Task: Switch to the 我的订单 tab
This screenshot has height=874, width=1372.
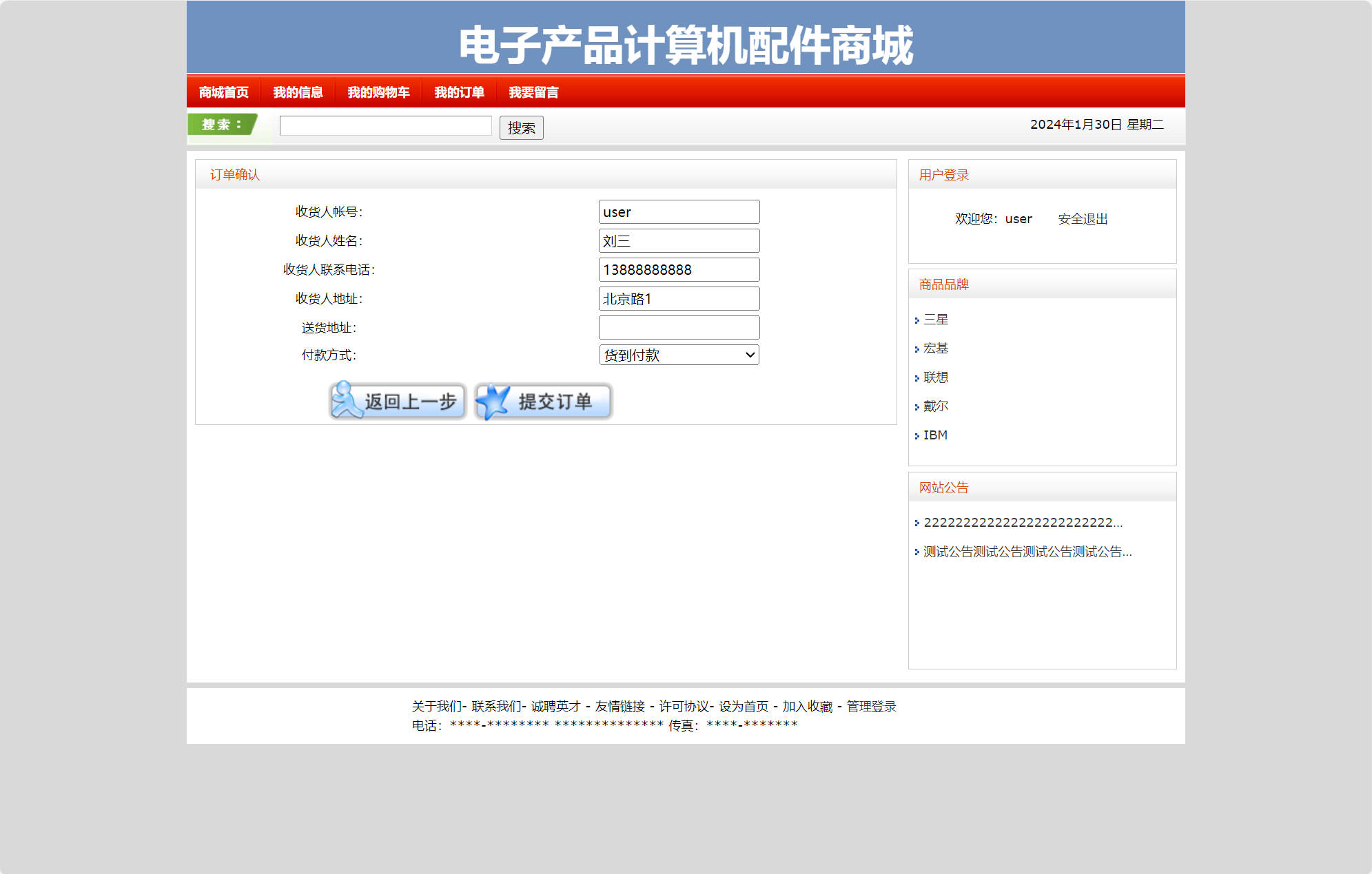Action: point(459,92)
